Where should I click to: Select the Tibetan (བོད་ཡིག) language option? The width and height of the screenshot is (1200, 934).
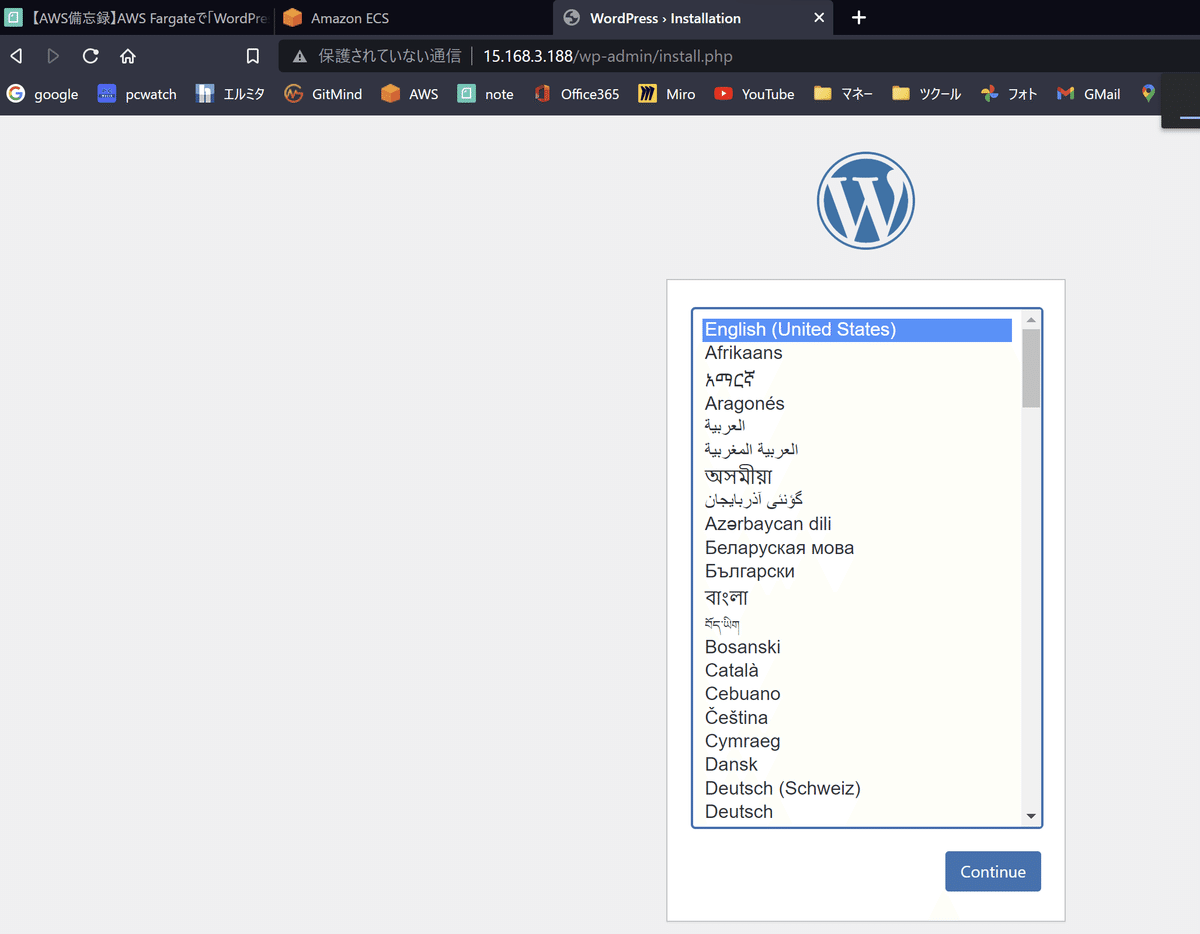pyautogui.click(x=857, y=624)
